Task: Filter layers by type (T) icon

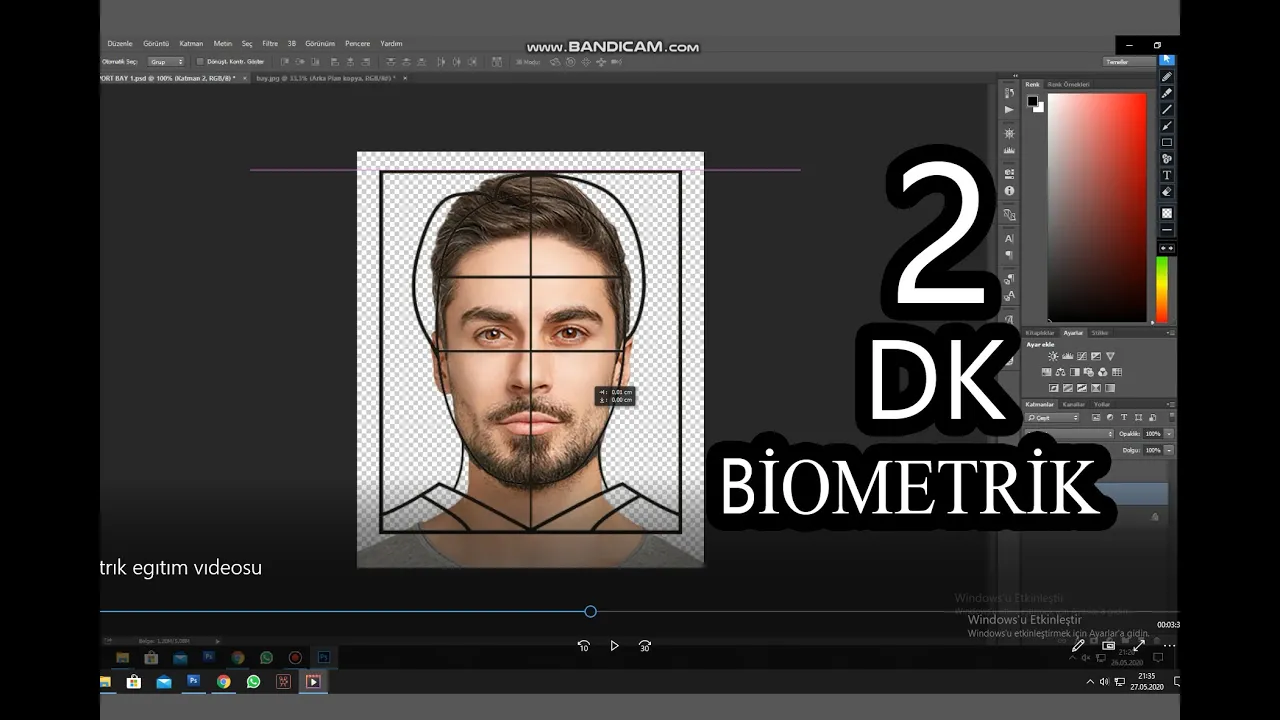Action: [1124, 417]
